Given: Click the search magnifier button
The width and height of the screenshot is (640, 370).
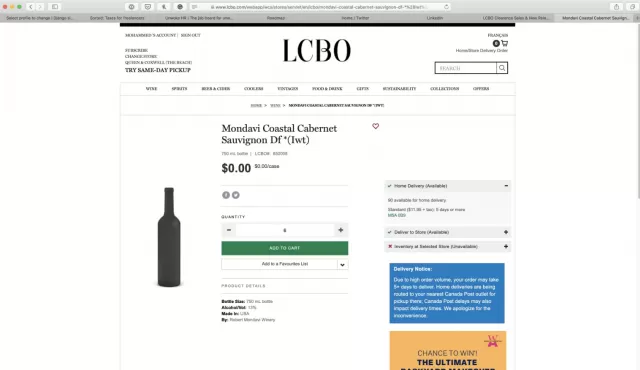Looking at the screenshot, I should click(x=502, y=68).
